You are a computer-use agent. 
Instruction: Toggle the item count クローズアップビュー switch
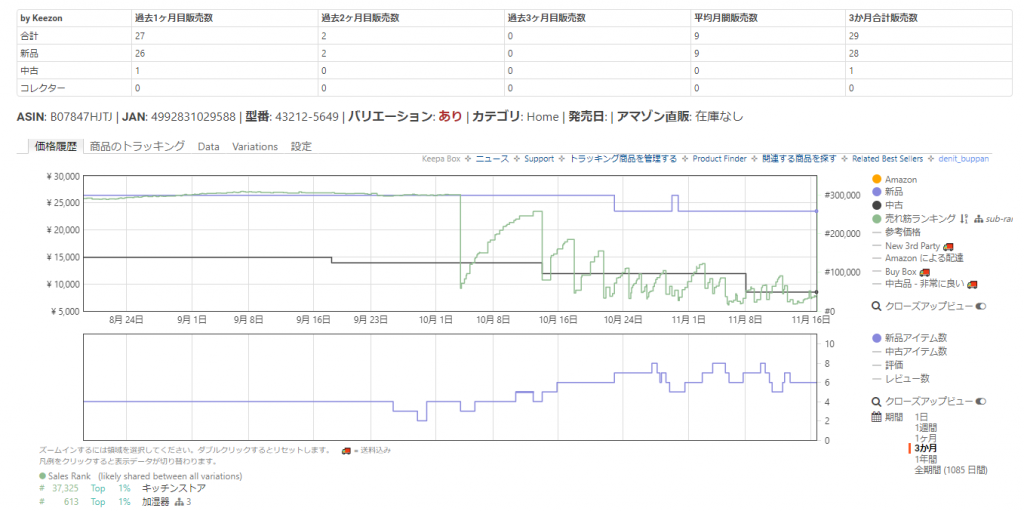point(980,401)
